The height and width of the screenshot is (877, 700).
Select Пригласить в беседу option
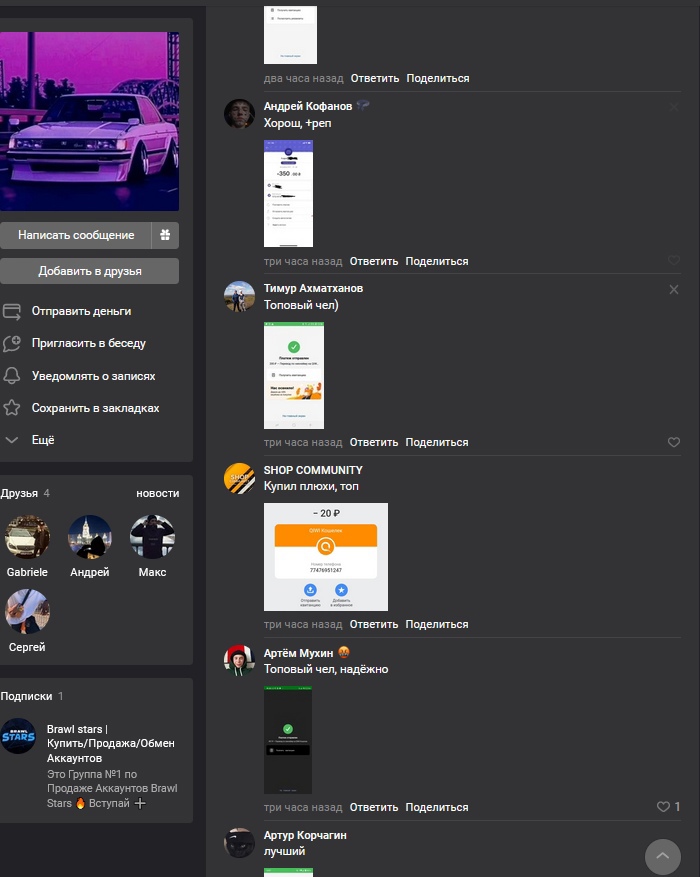(88, 343)
